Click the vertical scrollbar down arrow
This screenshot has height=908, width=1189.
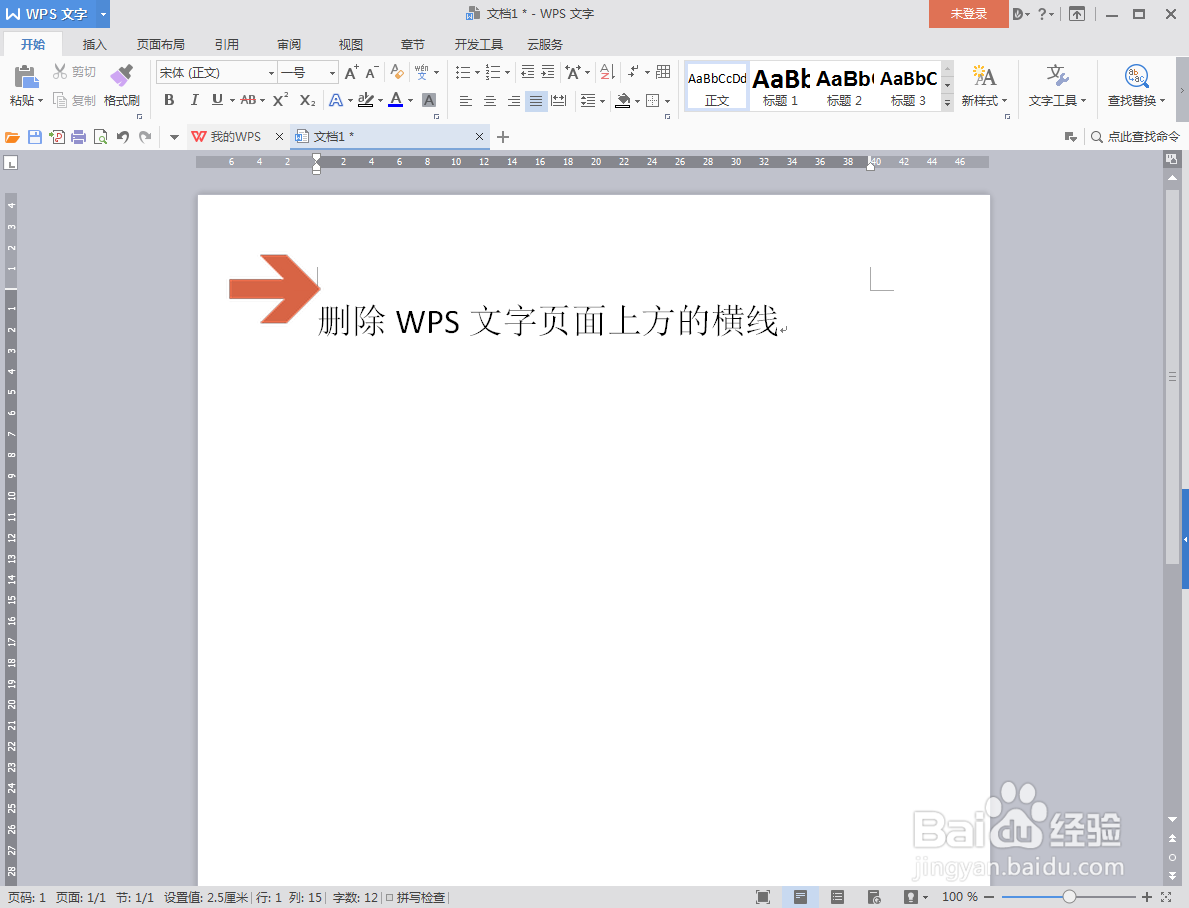point(1172,820)
